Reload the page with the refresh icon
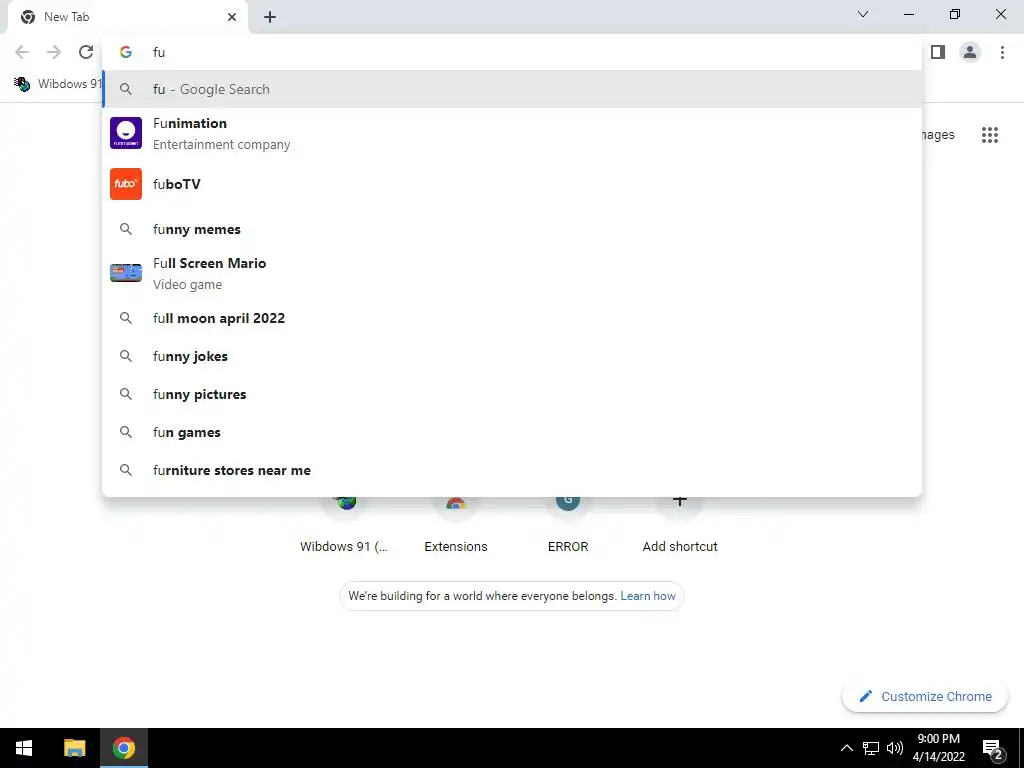 (x=86, y=52)
